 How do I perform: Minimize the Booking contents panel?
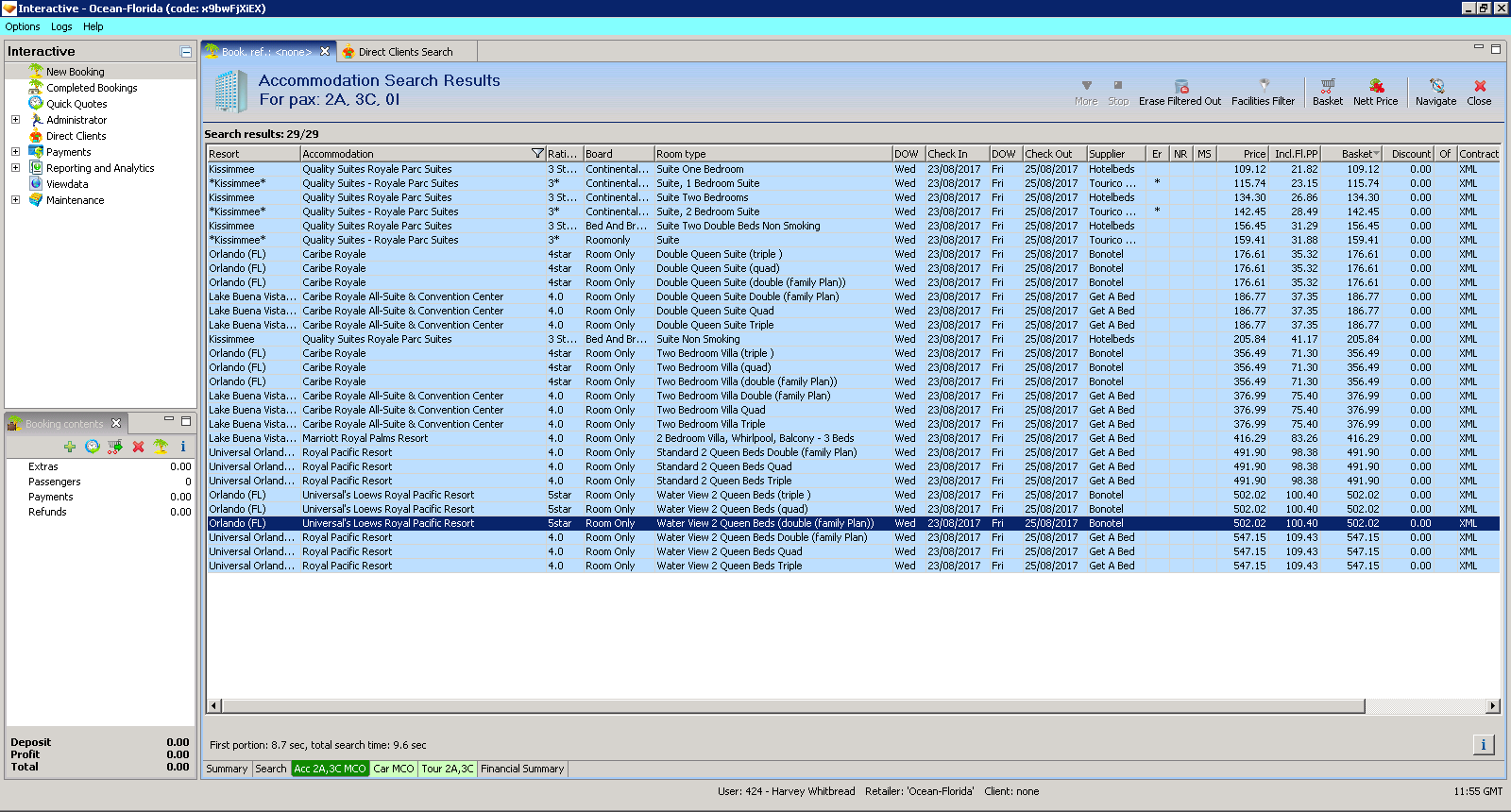pos(169,419)
